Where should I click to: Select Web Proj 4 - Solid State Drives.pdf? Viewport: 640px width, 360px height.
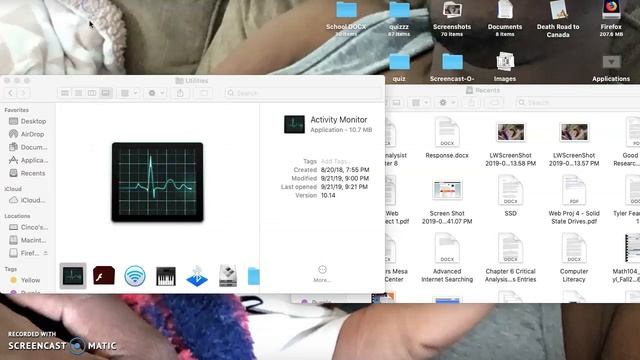point(574,200)
